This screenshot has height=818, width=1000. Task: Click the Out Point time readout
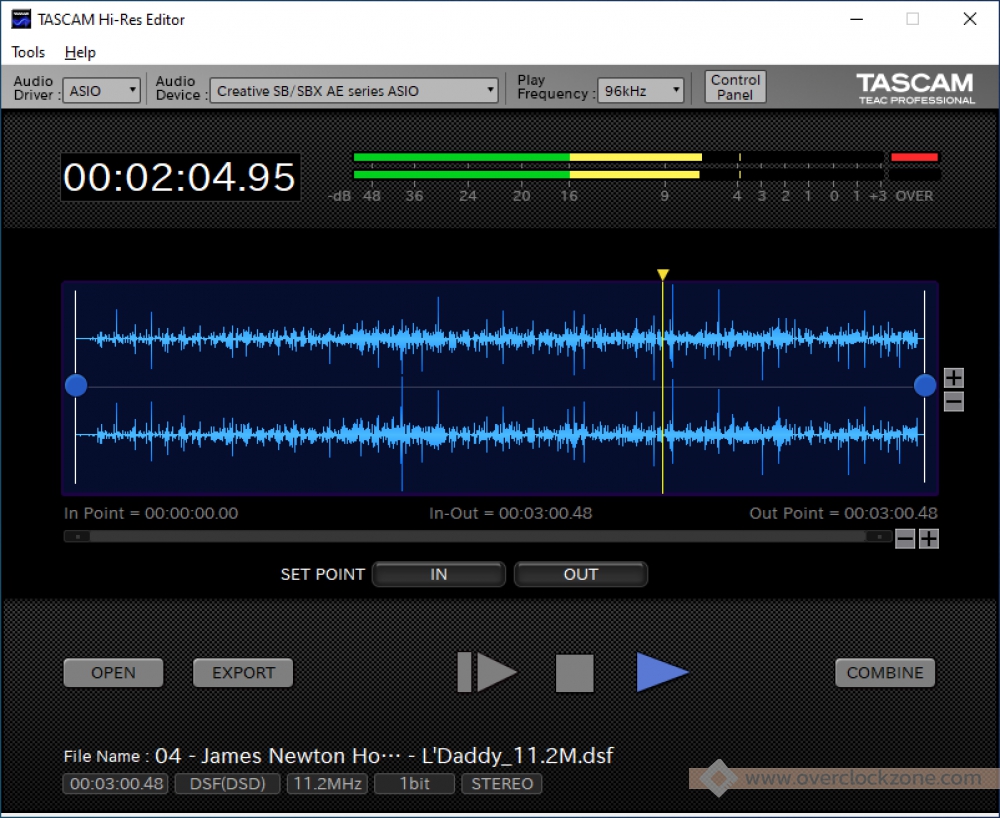pos(843,513)
